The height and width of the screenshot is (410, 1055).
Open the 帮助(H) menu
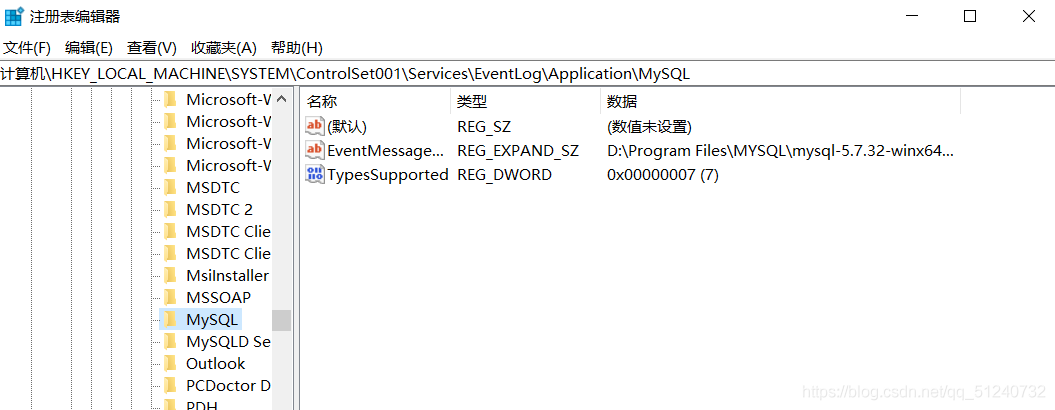[x=297, y=48]
